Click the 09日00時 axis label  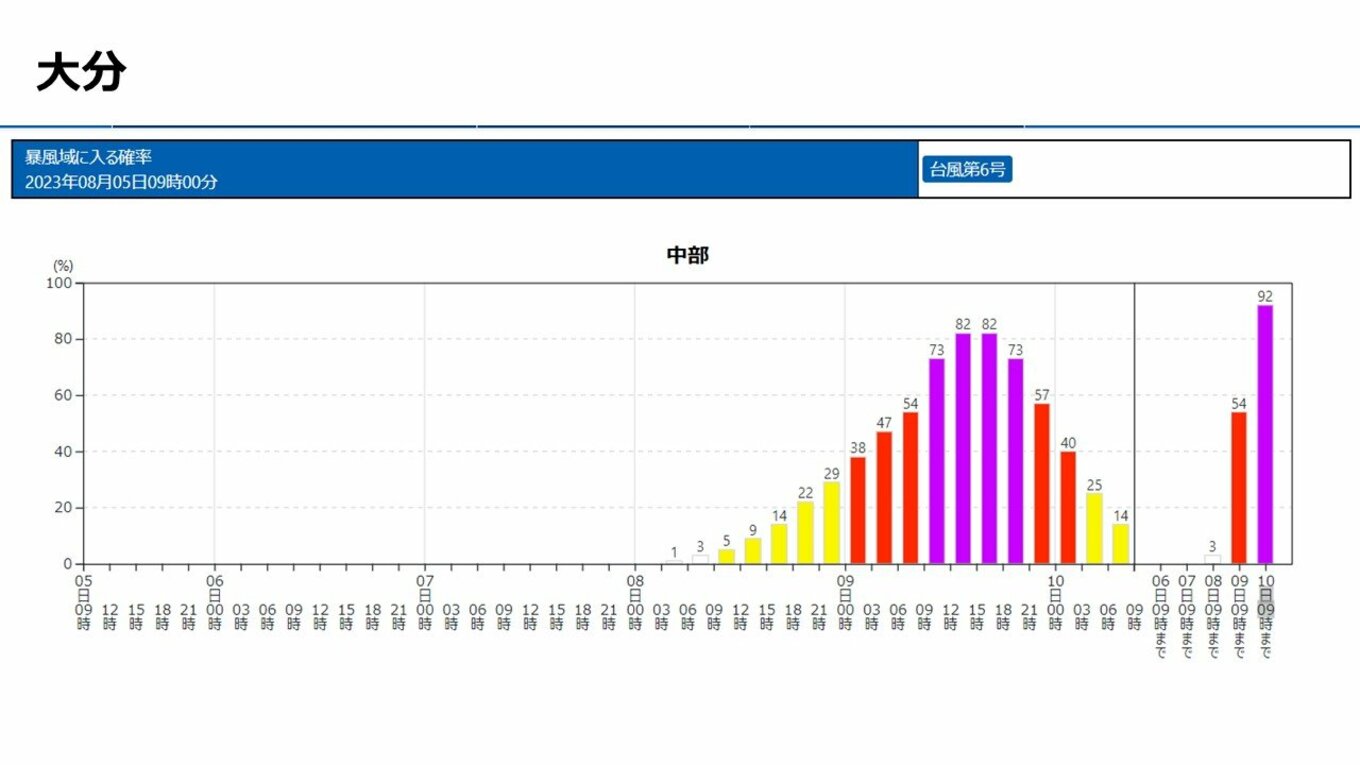(845, 601)
